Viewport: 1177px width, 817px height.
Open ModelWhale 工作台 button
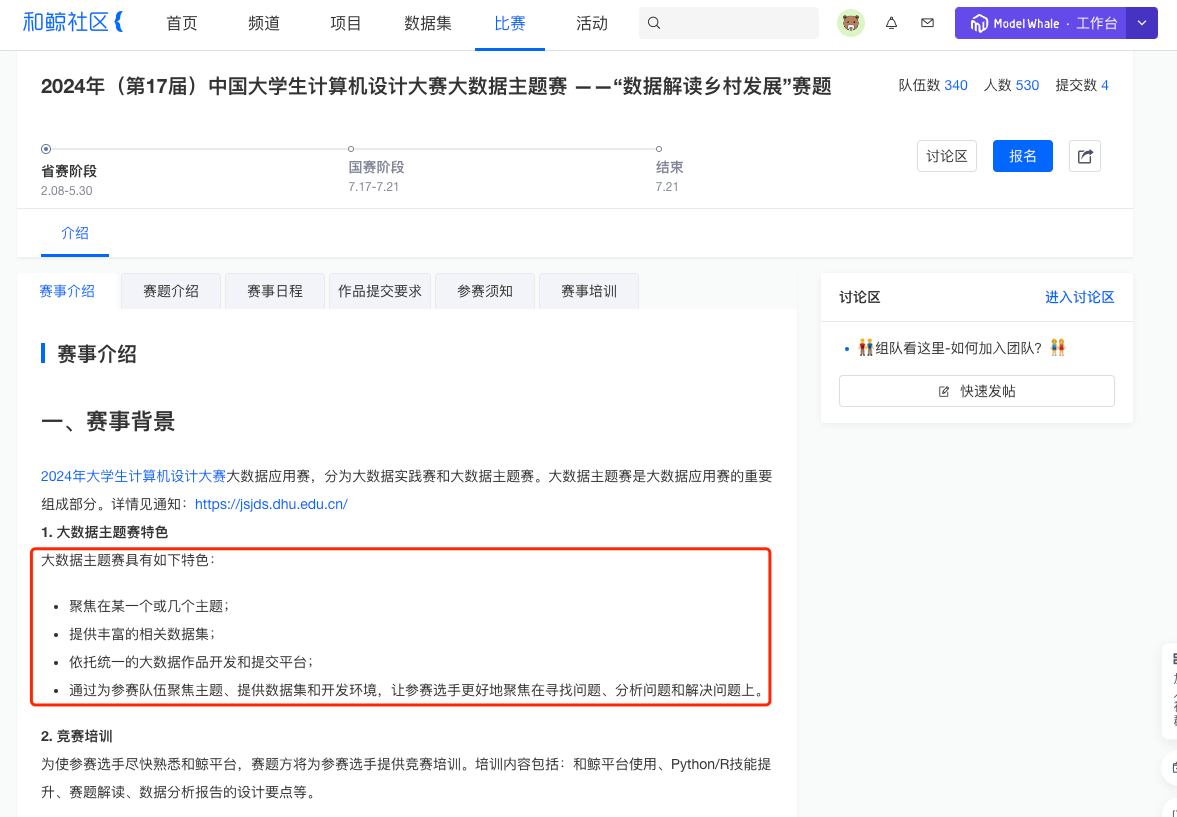coord(1041,23)
